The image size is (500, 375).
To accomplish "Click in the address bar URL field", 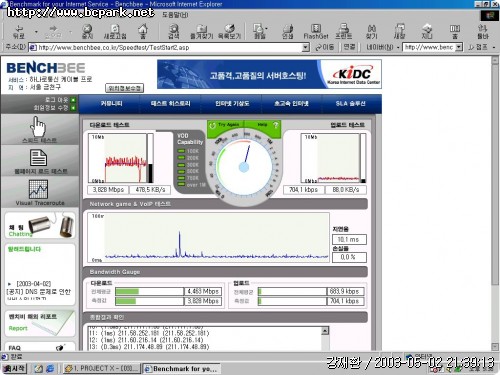I will (x=169, y=47).
